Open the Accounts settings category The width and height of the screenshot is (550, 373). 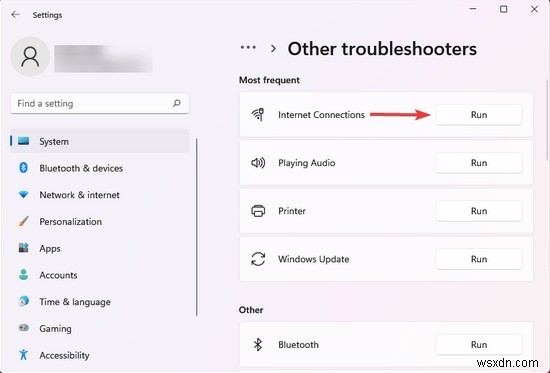100,275
